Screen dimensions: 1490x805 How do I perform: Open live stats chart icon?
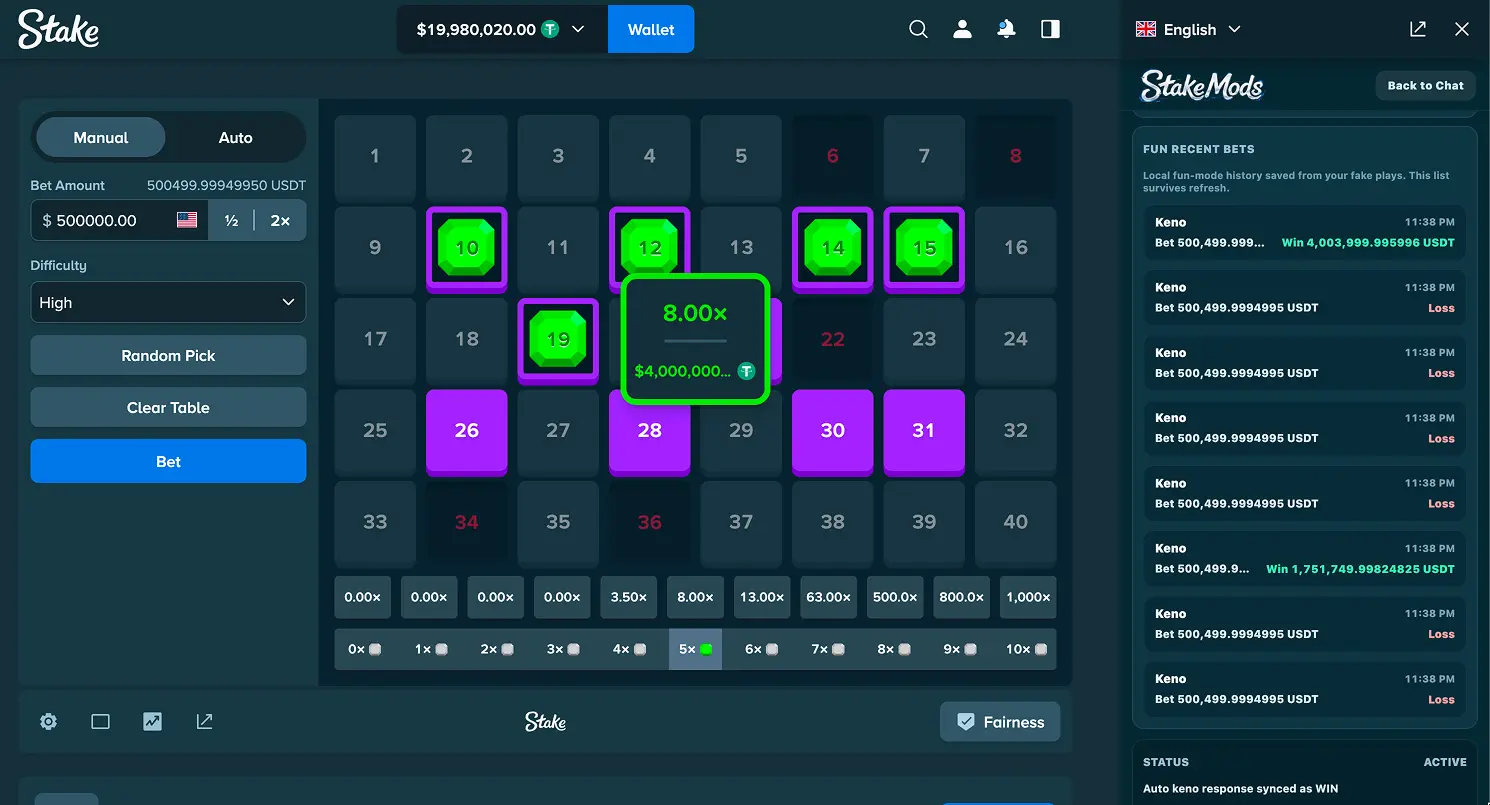pos(152,721)
